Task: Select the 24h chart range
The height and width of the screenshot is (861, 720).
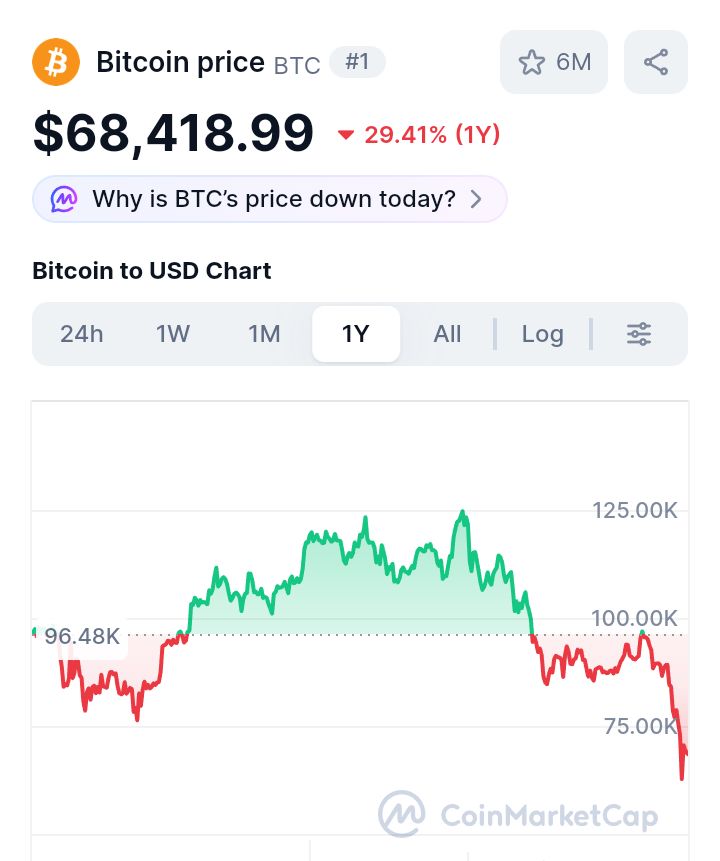Action: pos(82,334)
